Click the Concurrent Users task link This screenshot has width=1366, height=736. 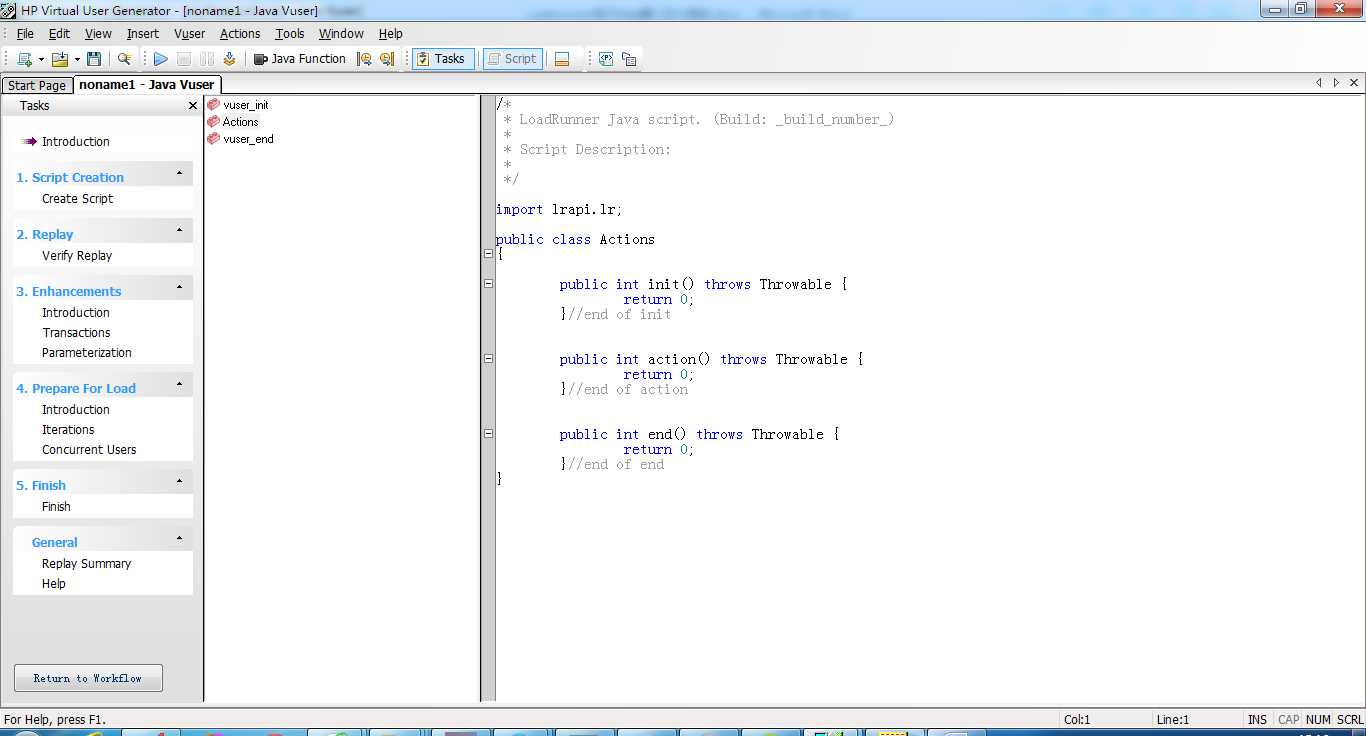89,450
